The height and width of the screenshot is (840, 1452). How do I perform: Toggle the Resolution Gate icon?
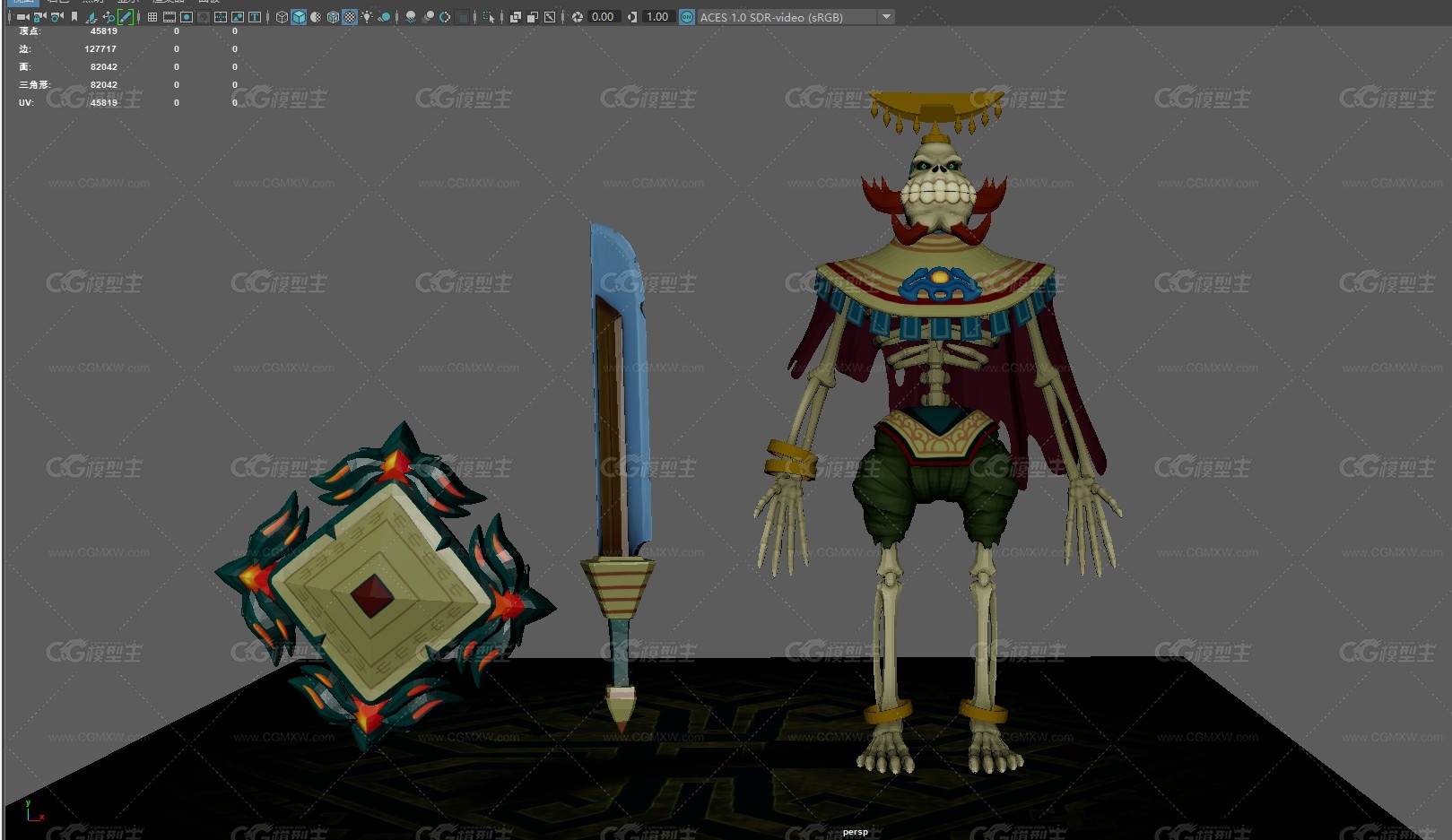(187, 17)
